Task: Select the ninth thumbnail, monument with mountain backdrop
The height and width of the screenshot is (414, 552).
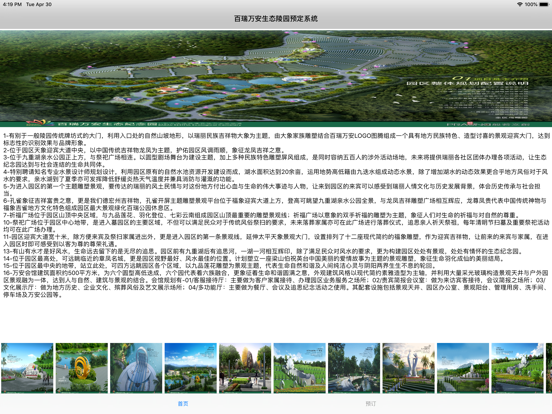Action: pos(463,368)
